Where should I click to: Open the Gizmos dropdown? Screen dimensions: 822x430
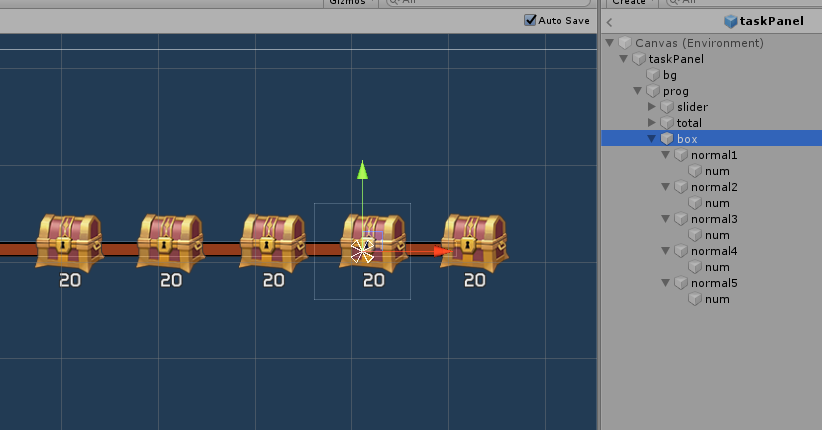pos(350,3)
